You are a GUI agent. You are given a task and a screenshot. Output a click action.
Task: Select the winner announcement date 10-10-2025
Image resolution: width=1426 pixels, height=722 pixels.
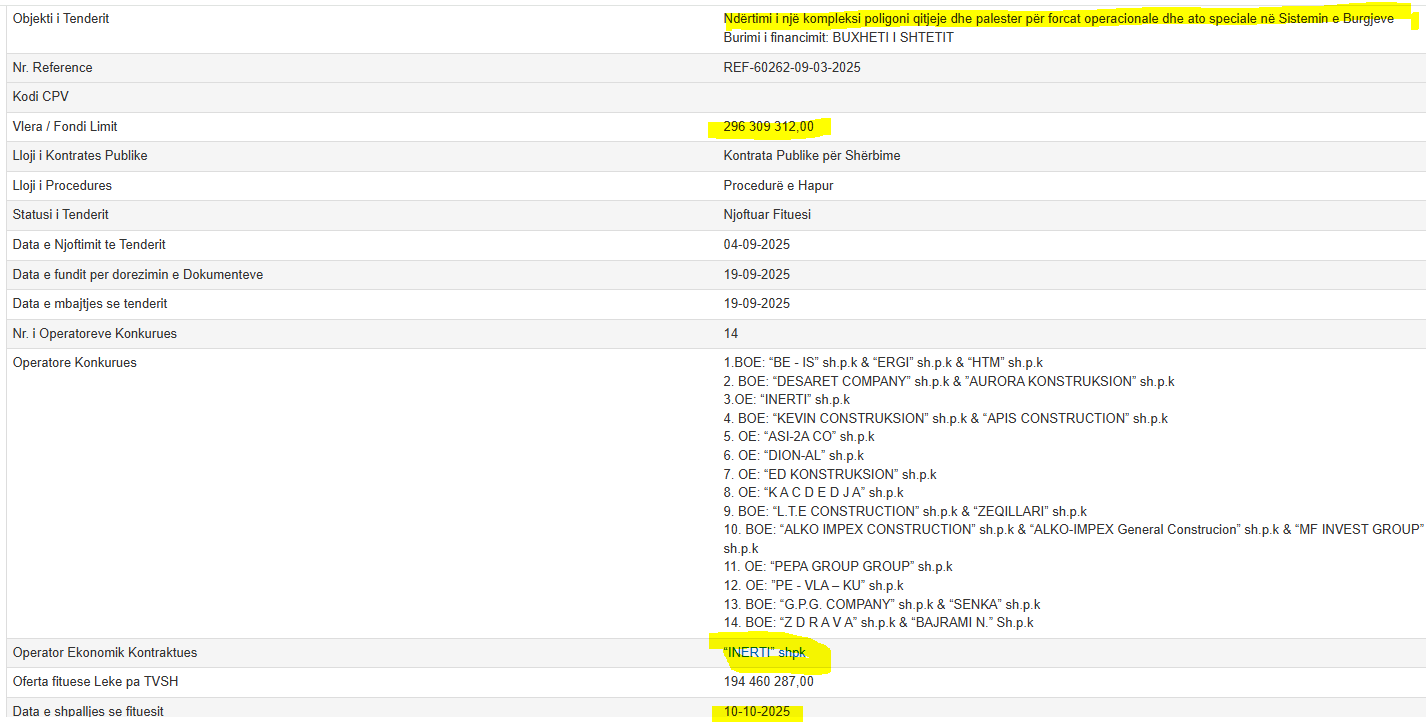pos(756,712)
